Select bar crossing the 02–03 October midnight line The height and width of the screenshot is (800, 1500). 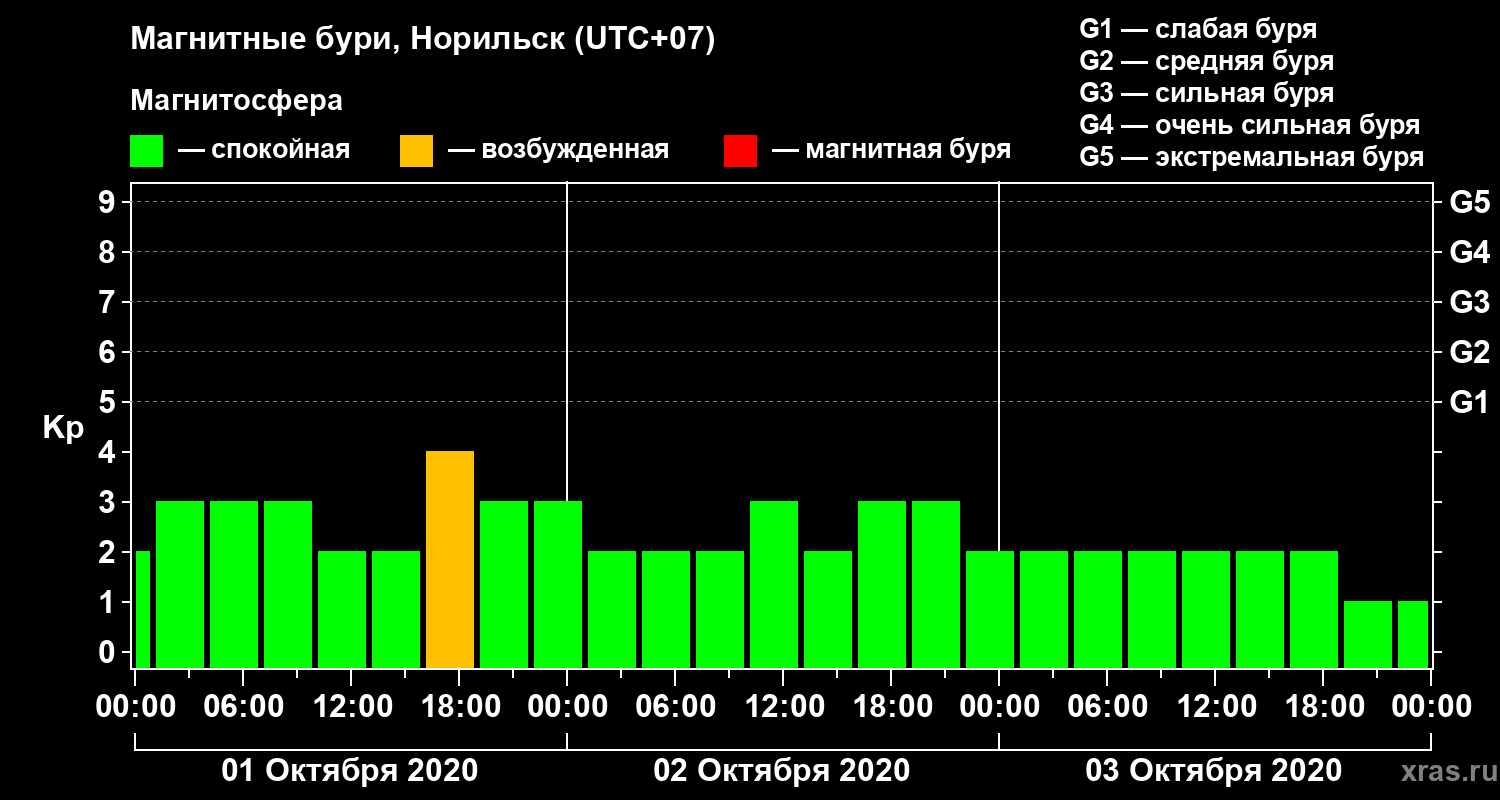990,609
